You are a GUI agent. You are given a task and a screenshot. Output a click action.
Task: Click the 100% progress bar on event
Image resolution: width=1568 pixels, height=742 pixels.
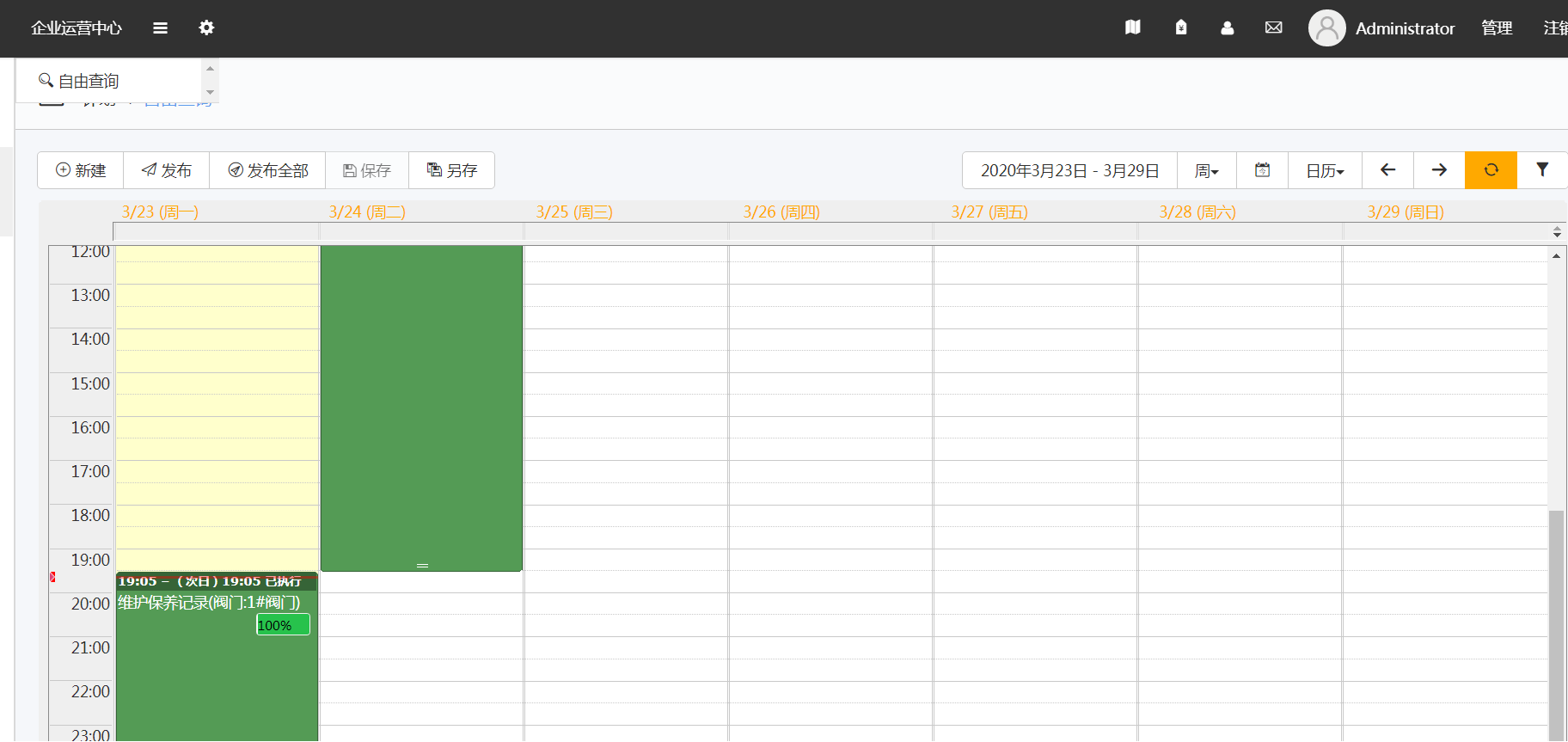(283, 625)
